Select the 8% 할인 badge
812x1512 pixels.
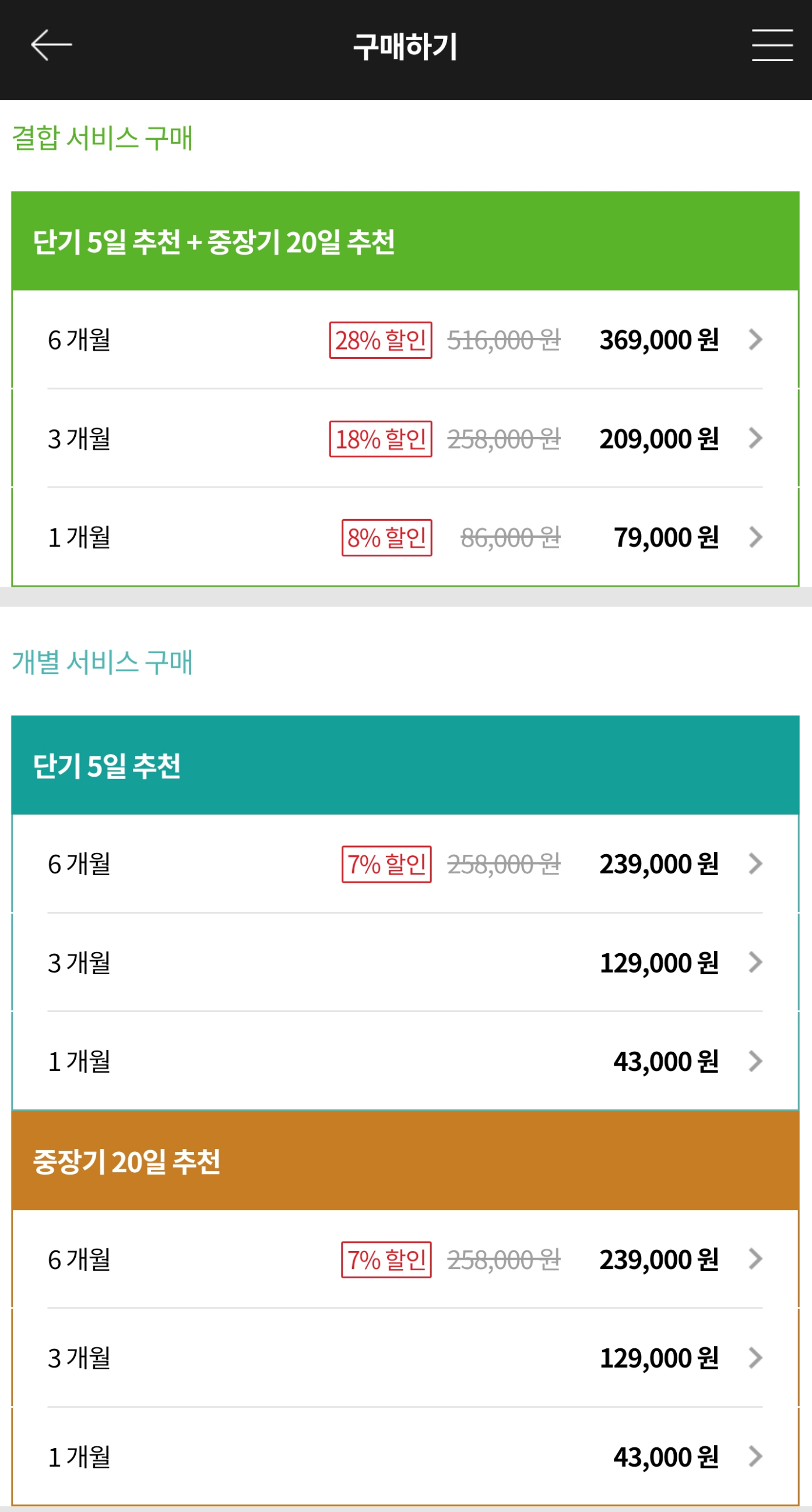pos(387,537)
